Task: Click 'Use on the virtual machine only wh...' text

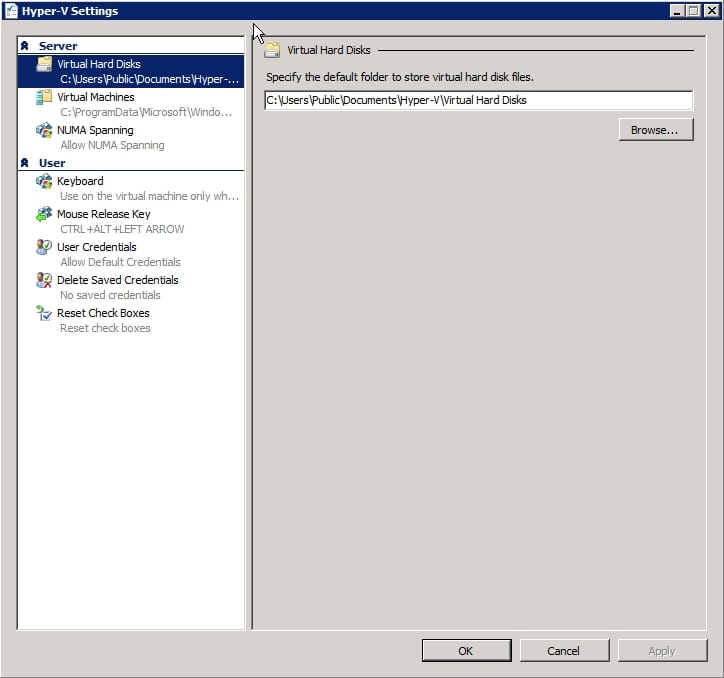Action: click(x=149, y=196)
